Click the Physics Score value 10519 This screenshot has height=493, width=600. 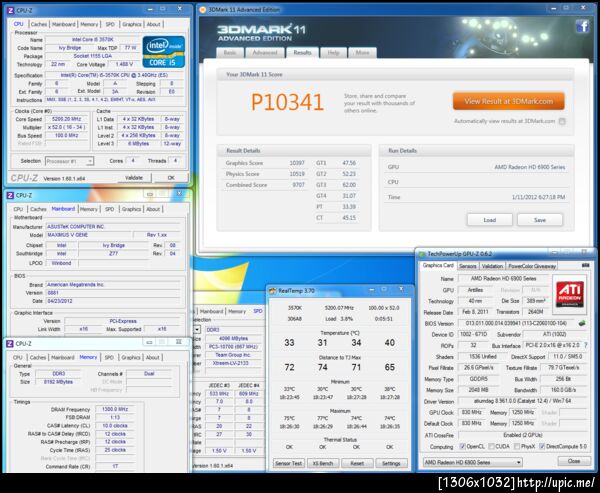297,174
